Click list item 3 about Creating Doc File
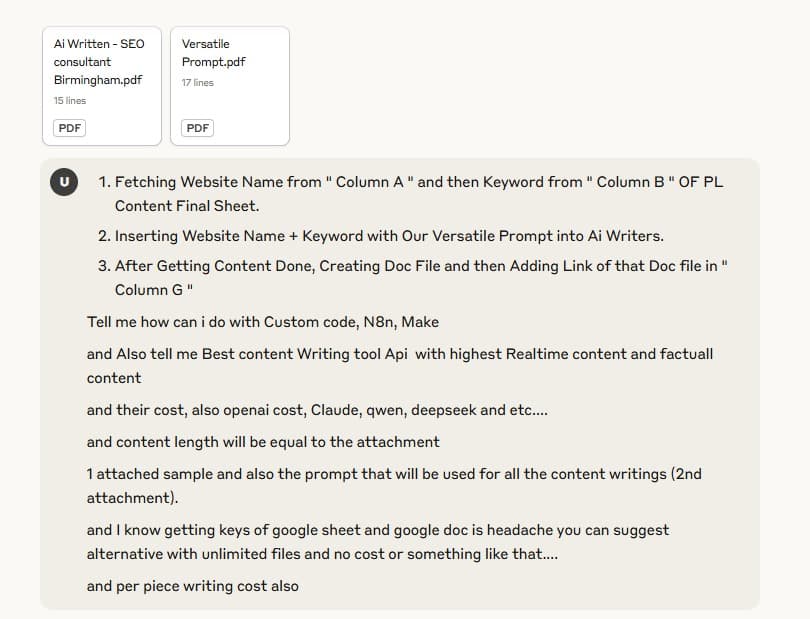810x619 pixels. tap(412, 277)
